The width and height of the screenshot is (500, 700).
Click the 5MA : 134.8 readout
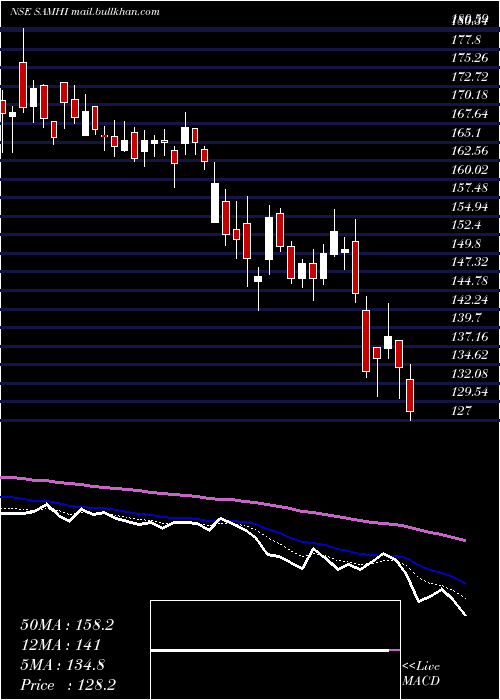[62, 665]
